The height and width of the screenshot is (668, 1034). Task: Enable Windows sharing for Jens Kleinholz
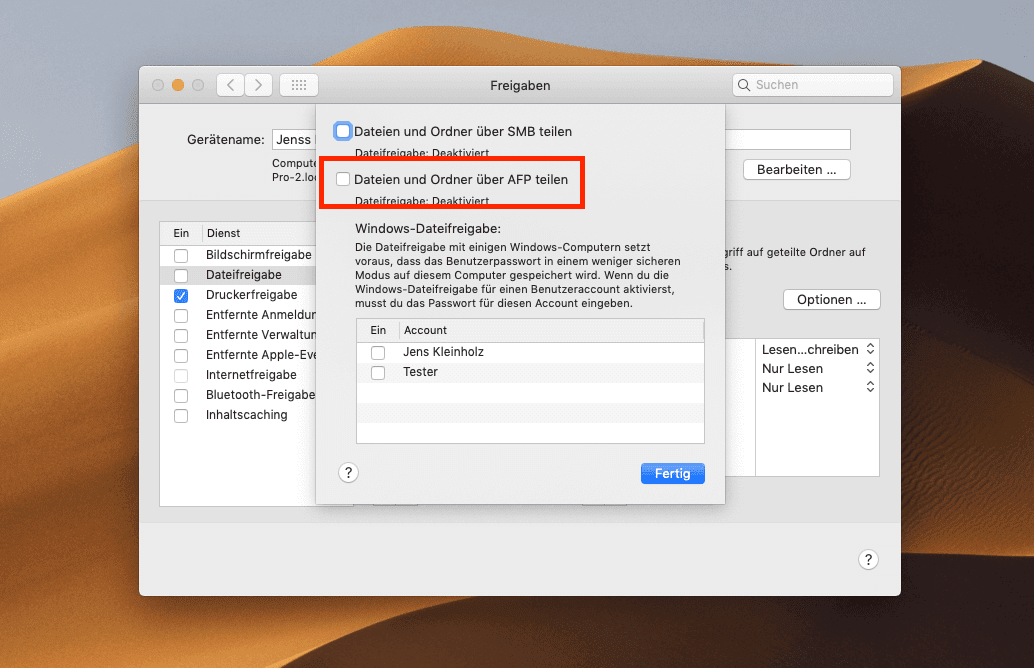[378, 352]
